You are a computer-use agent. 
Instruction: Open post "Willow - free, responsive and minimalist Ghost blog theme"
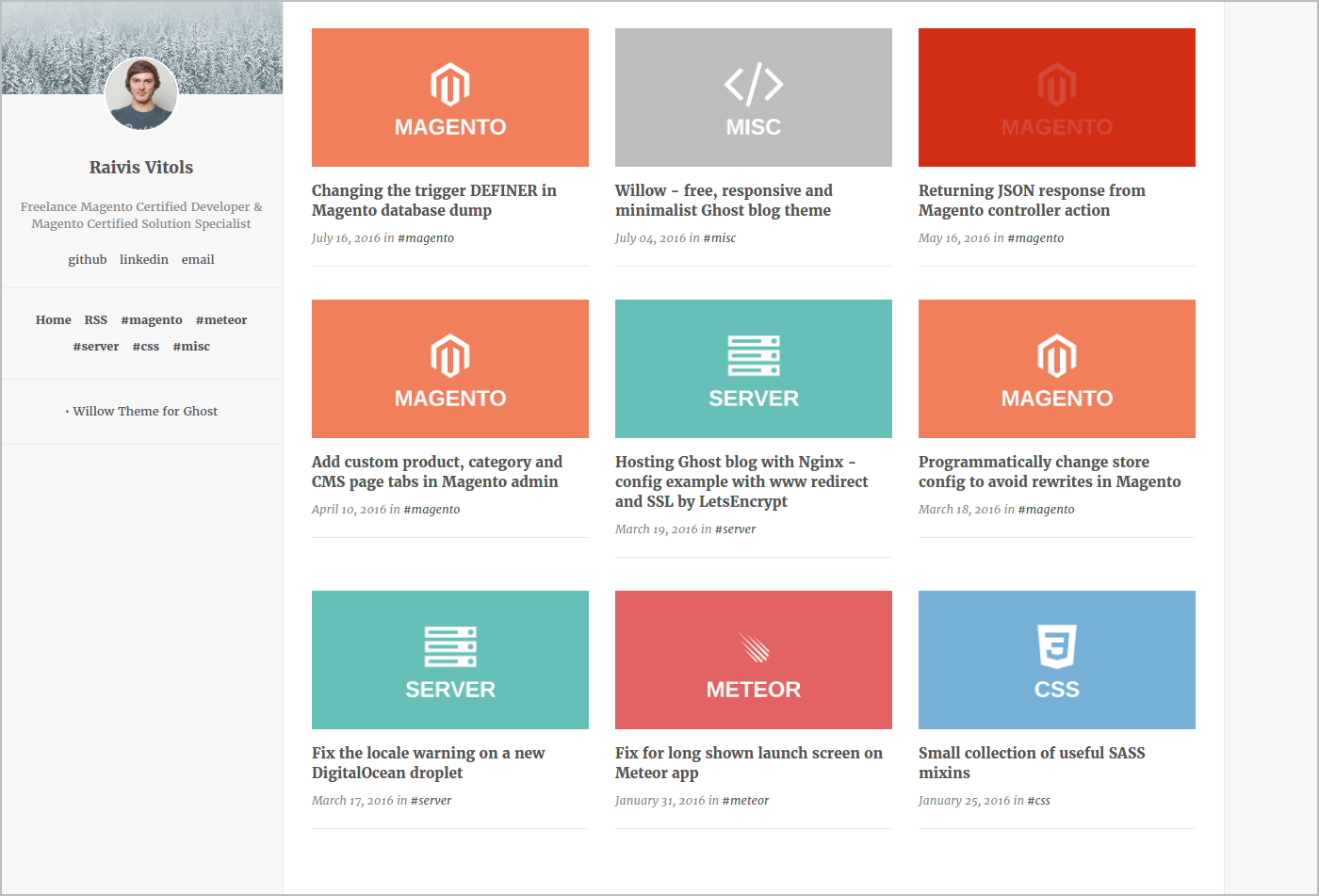coord(724,201)
